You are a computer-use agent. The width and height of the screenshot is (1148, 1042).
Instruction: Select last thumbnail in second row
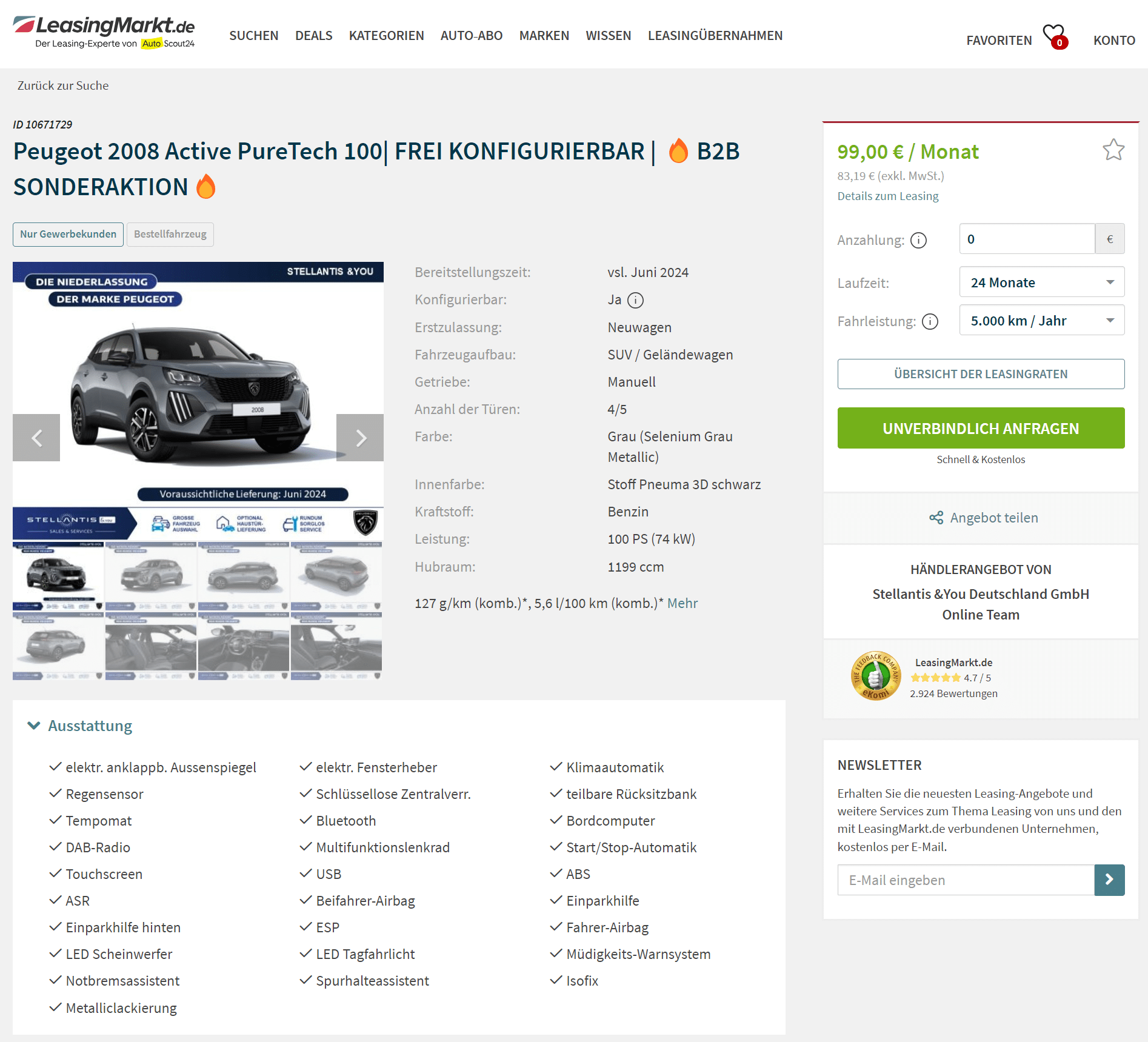point(336,646)
